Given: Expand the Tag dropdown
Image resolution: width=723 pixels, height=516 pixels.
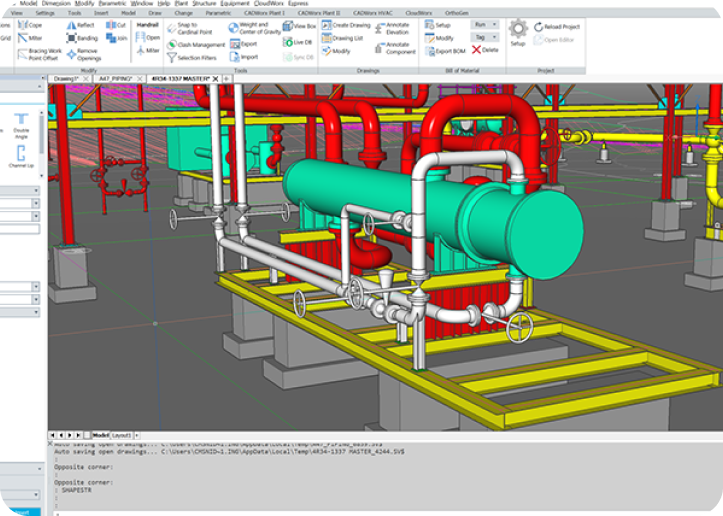Looking at the screenshot, I should coord(486,36).
